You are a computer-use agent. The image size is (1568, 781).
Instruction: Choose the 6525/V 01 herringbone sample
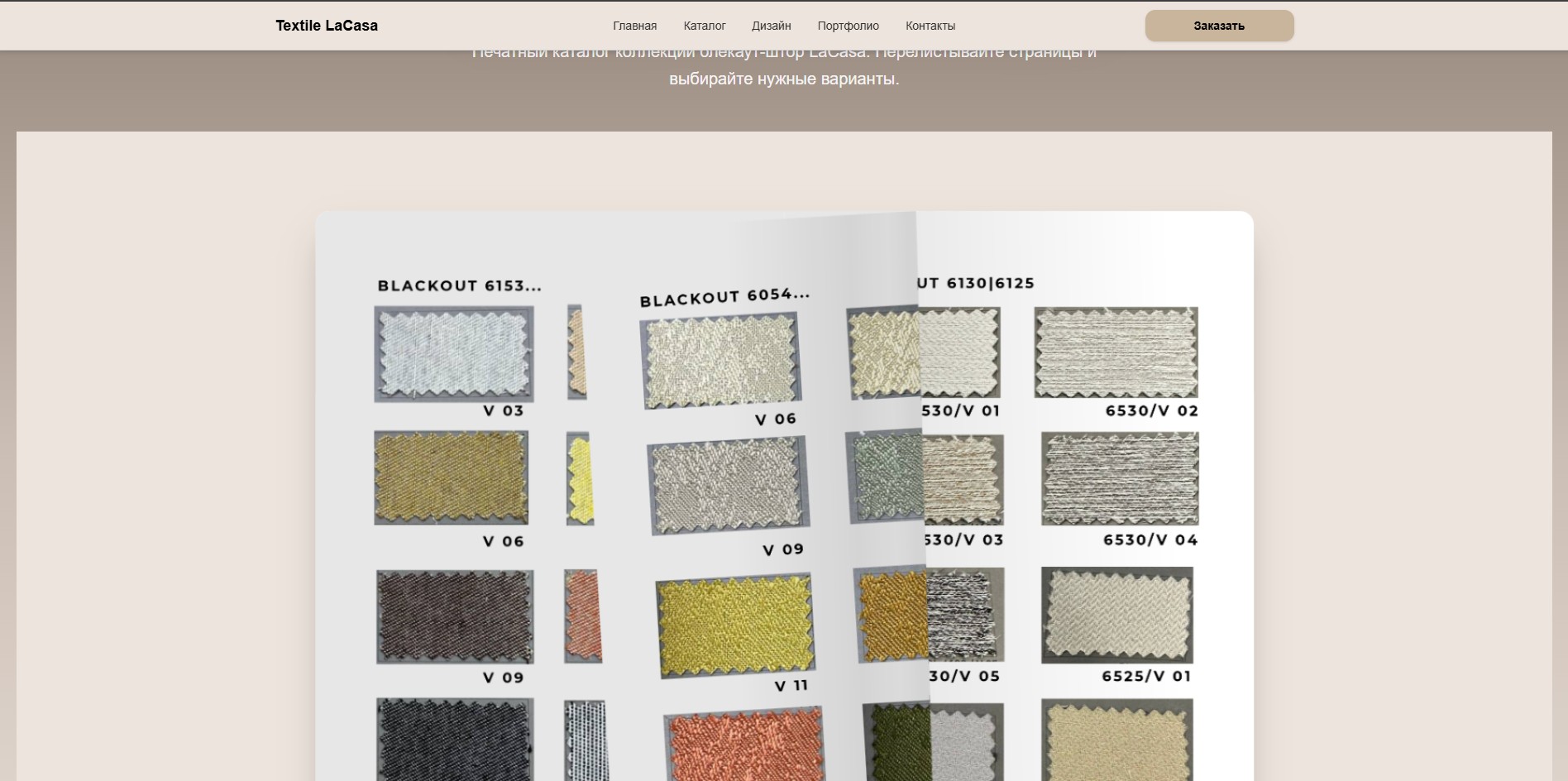pyautogui.click(x=1116, y=615)
